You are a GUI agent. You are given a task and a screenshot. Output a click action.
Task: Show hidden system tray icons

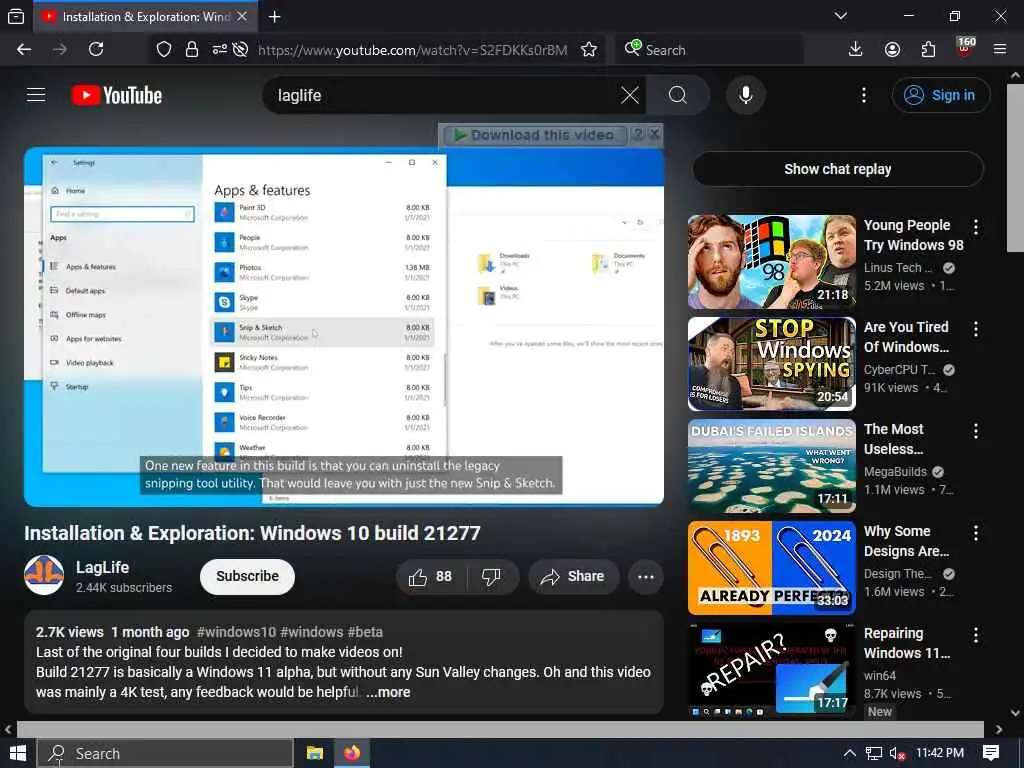pos(850,753)
